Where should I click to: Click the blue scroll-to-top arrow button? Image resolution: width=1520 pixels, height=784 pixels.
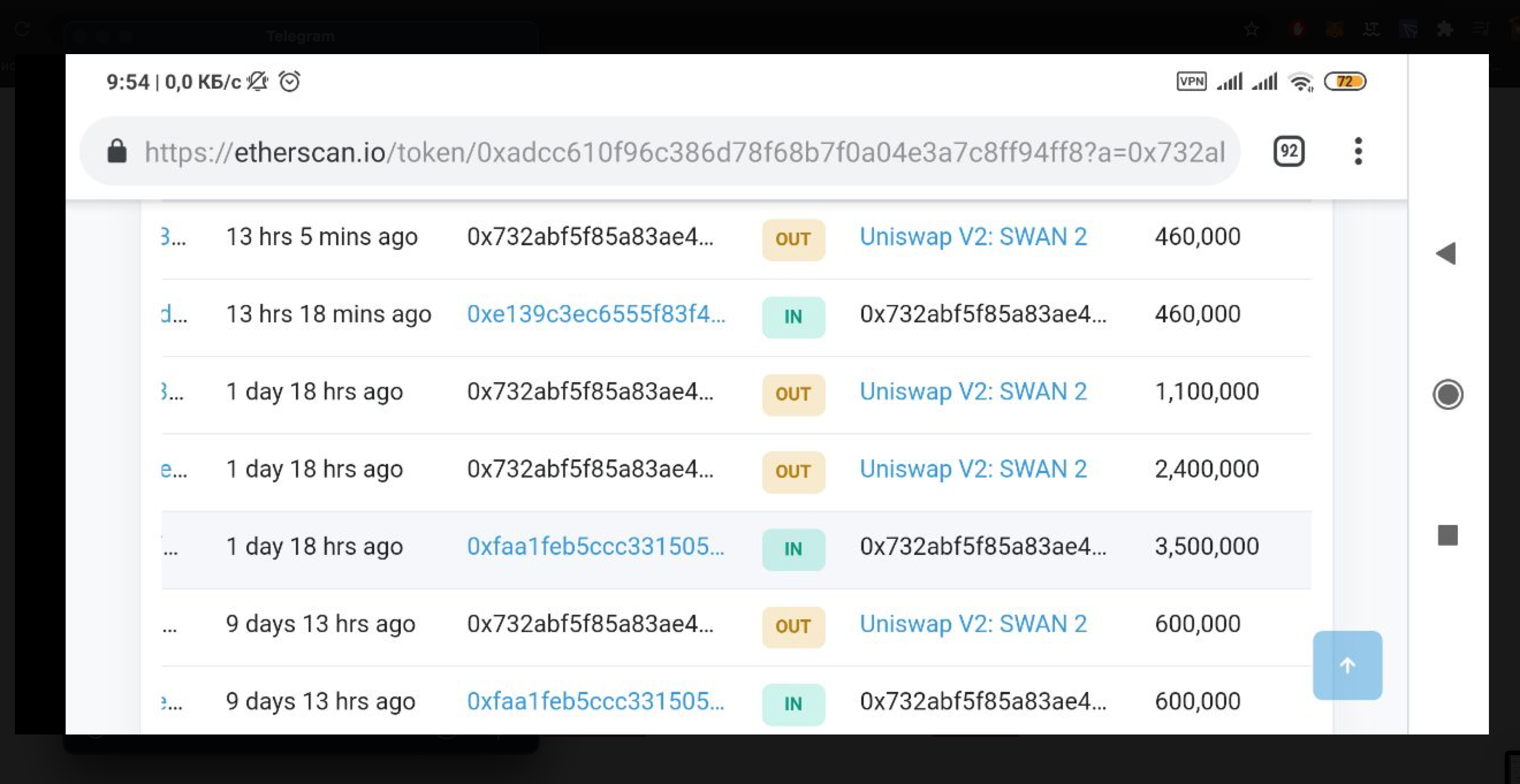pyautogui.click(x=1347, y=665)
